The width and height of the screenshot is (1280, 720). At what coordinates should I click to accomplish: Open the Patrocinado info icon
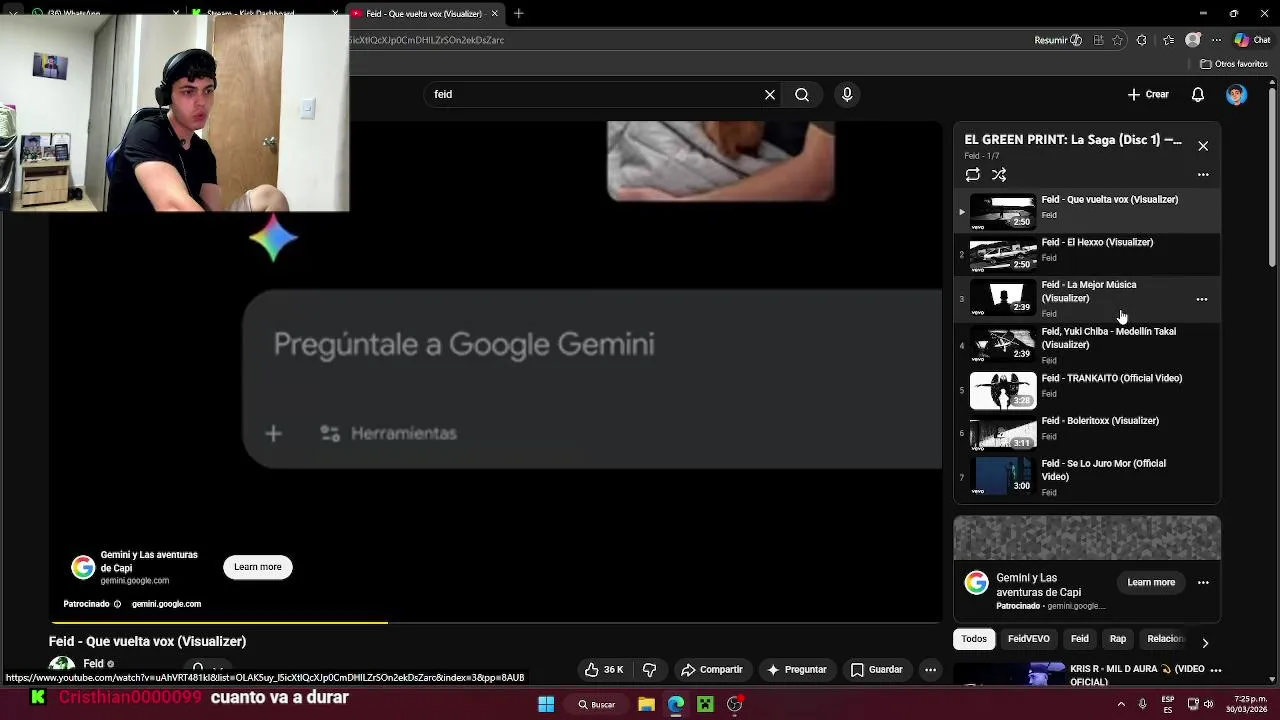point(117,604)
